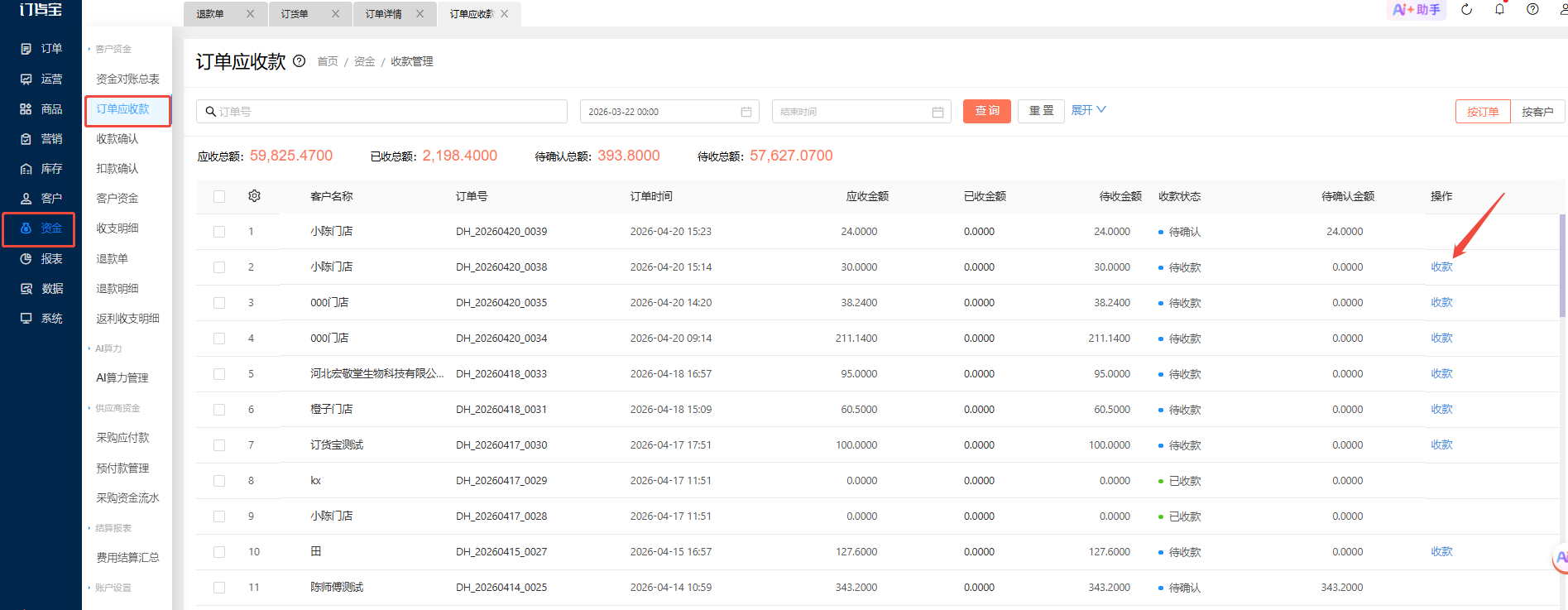This screenshot has width=1568, height=610.
Task: Open the 系统 sidebar module icon
Action: pyautogui.click(x=26, y=318)
